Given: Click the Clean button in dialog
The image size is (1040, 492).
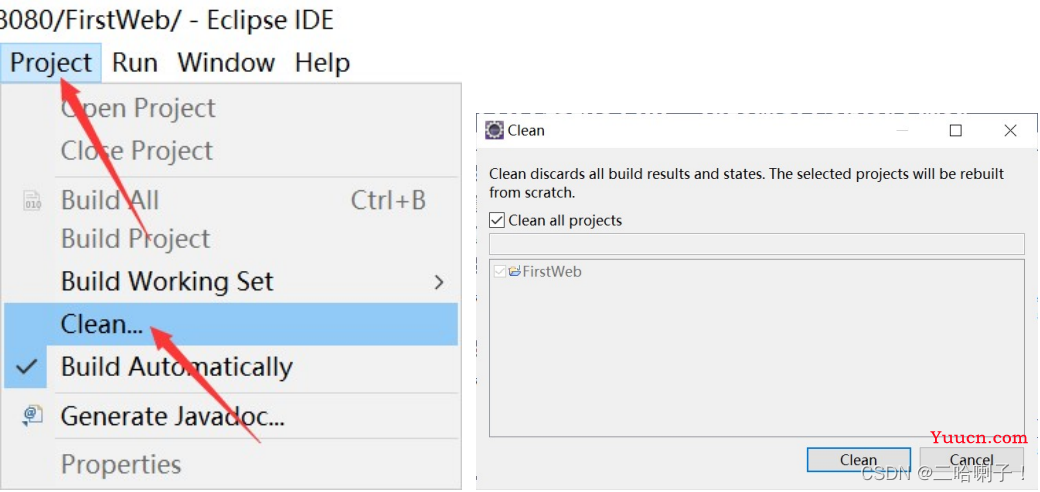Looking at the screenshot, I should [x=858, y=460].
